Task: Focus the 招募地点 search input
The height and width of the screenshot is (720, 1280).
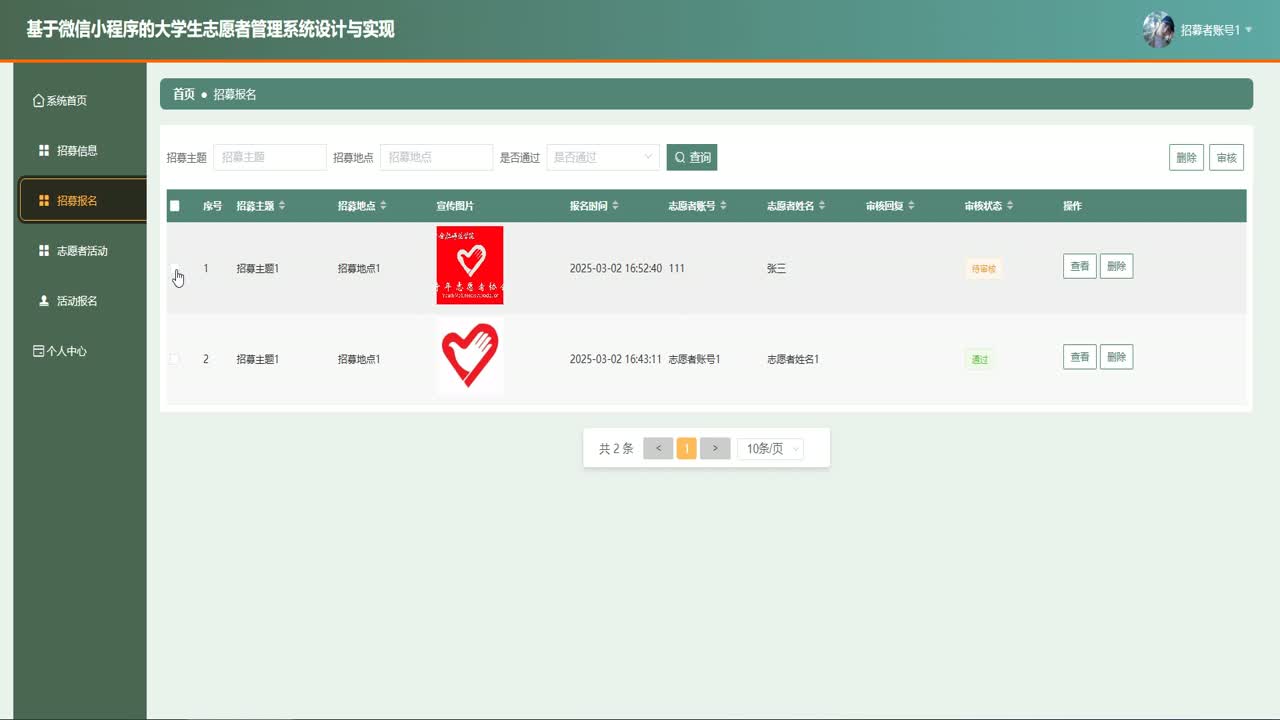Action: (437, 158)
